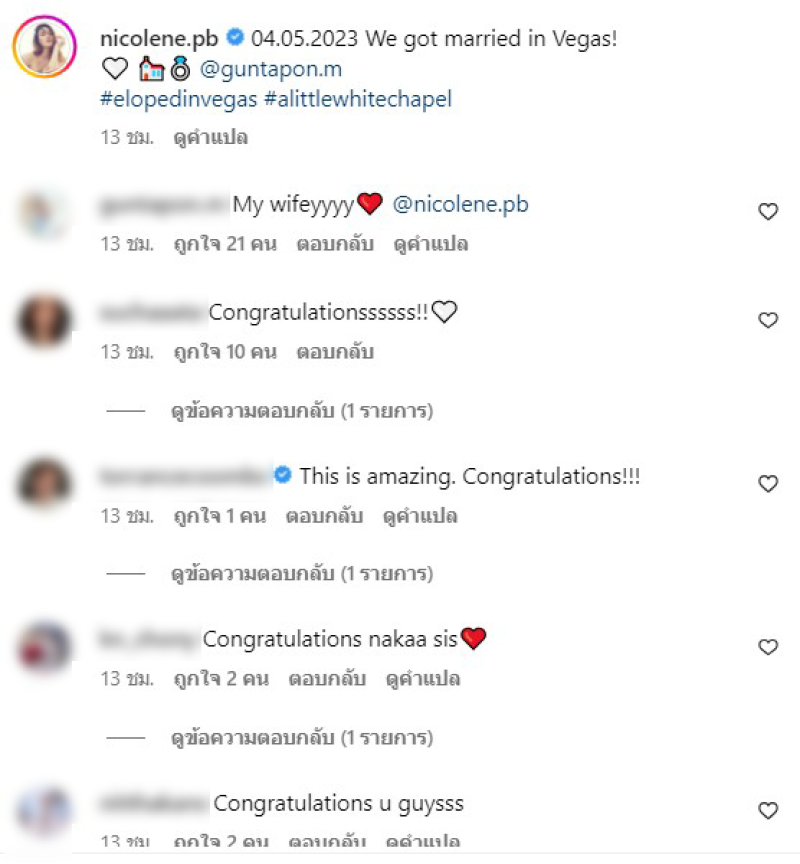Open @nicolene.pb mention in wifey comment

coord(460,204)
